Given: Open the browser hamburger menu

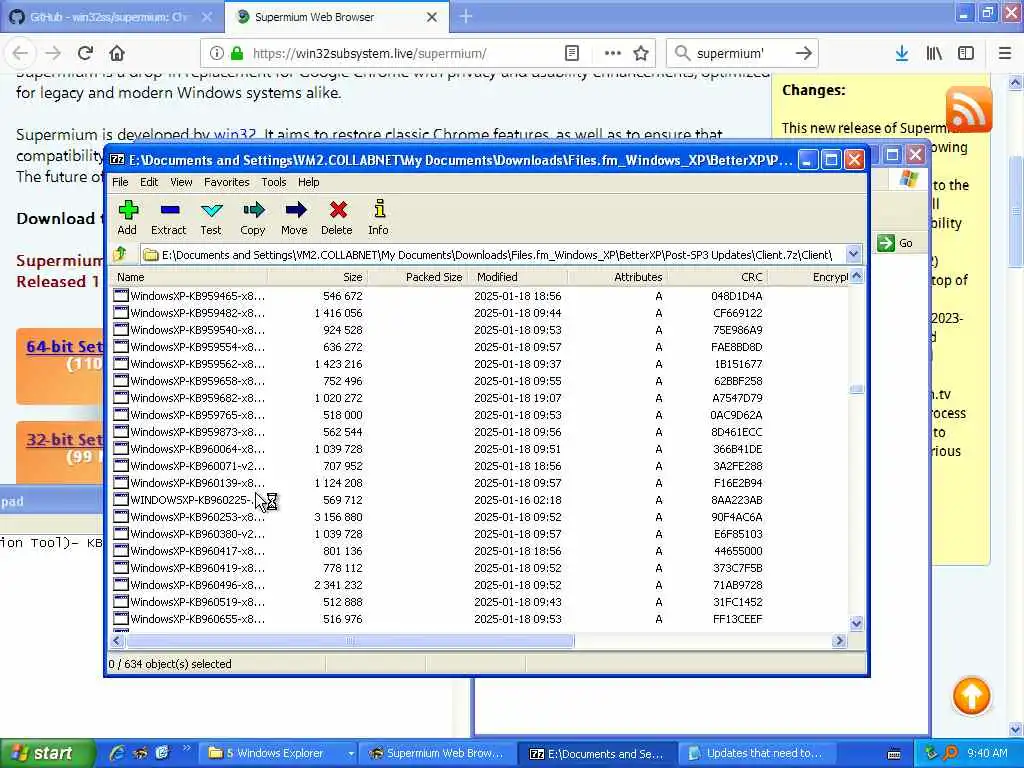Looking at the screenshot, I should coord(1005,53).
